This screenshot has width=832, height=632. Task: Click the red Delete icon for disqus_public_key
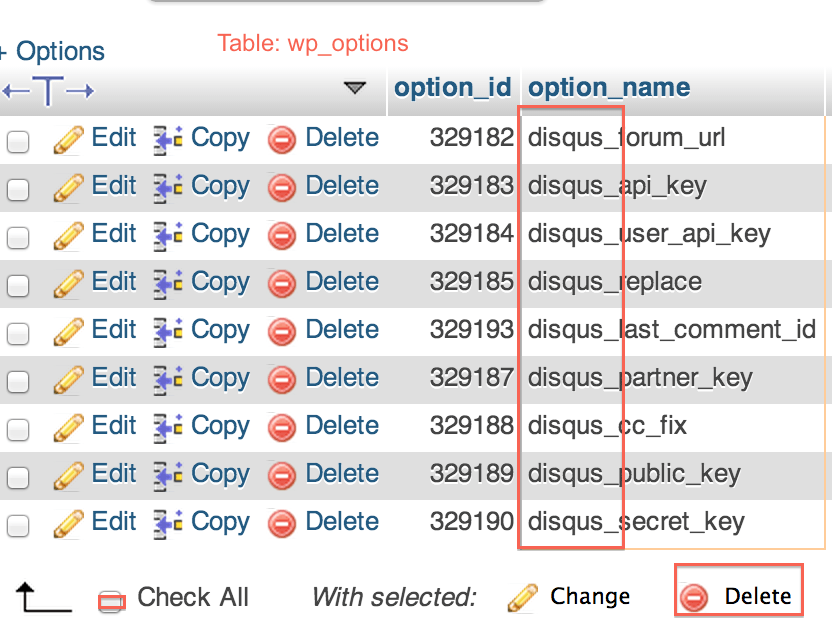tap(281, 476)
